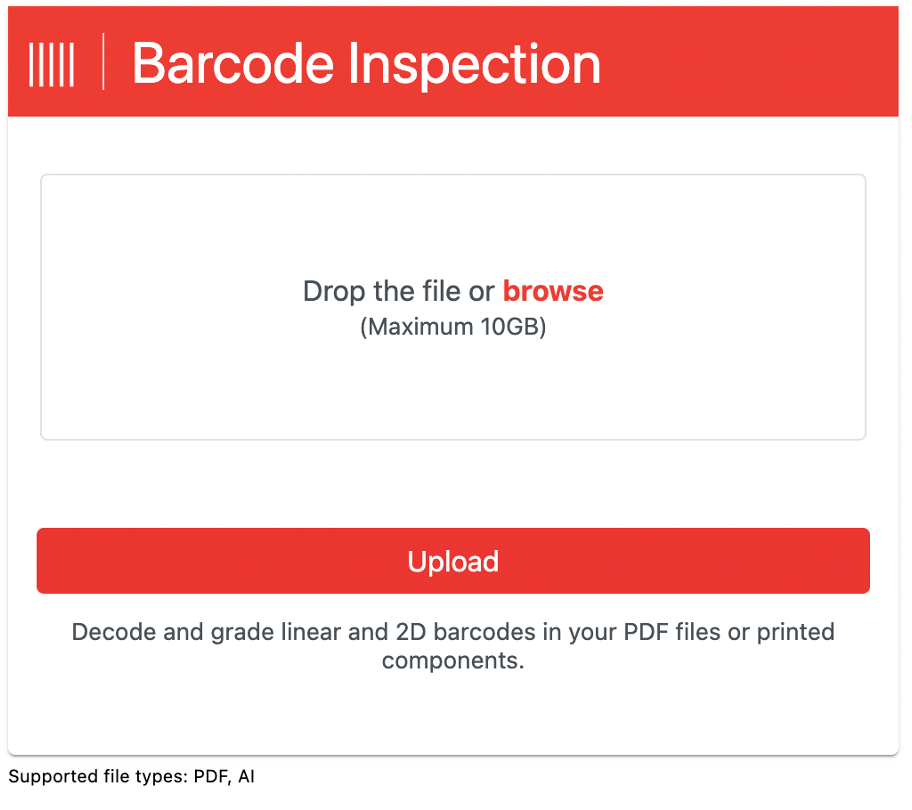
Task: Click the "Drop the file or" text
Action: click(x=398, y=291)
